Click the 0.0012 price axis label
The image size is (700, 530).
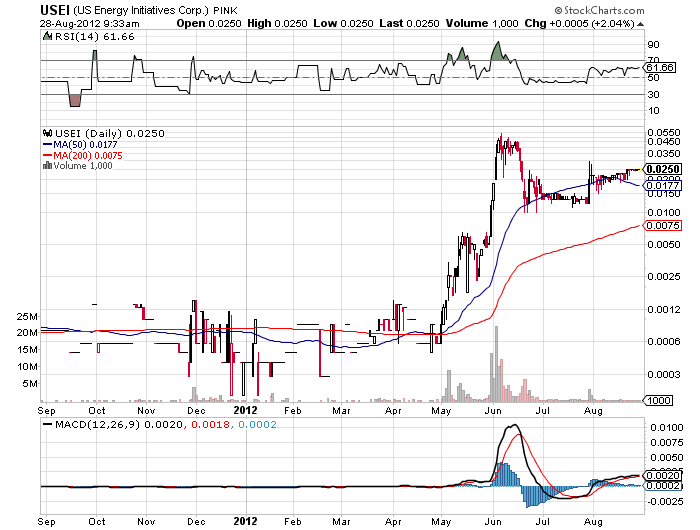664,309
